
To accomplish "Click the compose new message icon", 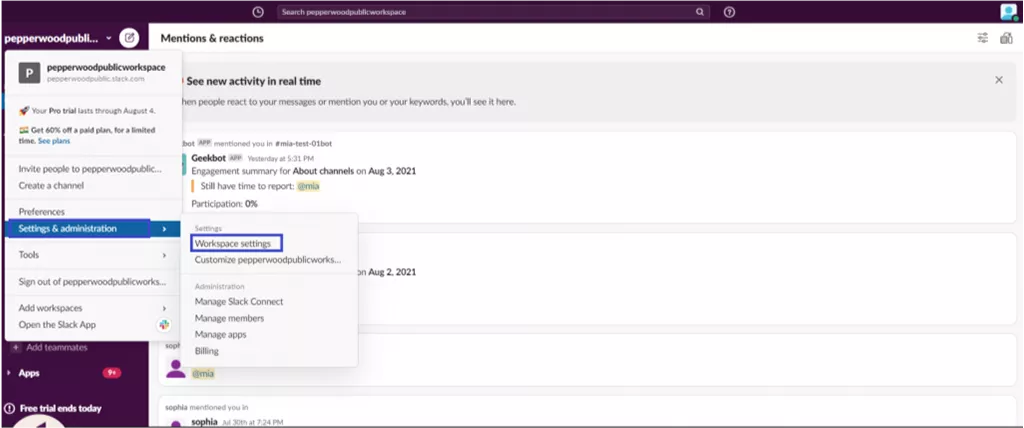I will tap(129, 38).
